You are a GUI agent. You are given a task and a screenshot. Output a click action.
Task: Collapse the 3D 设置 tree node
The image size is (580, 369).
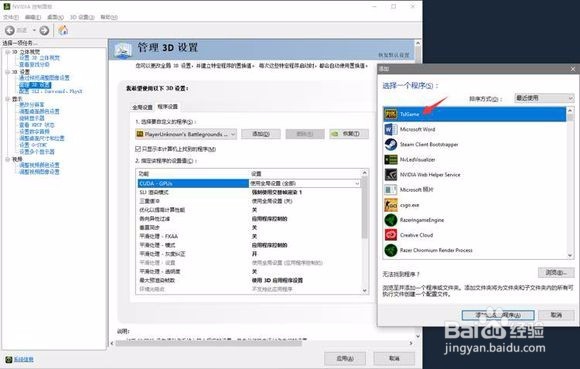point(7,72)
